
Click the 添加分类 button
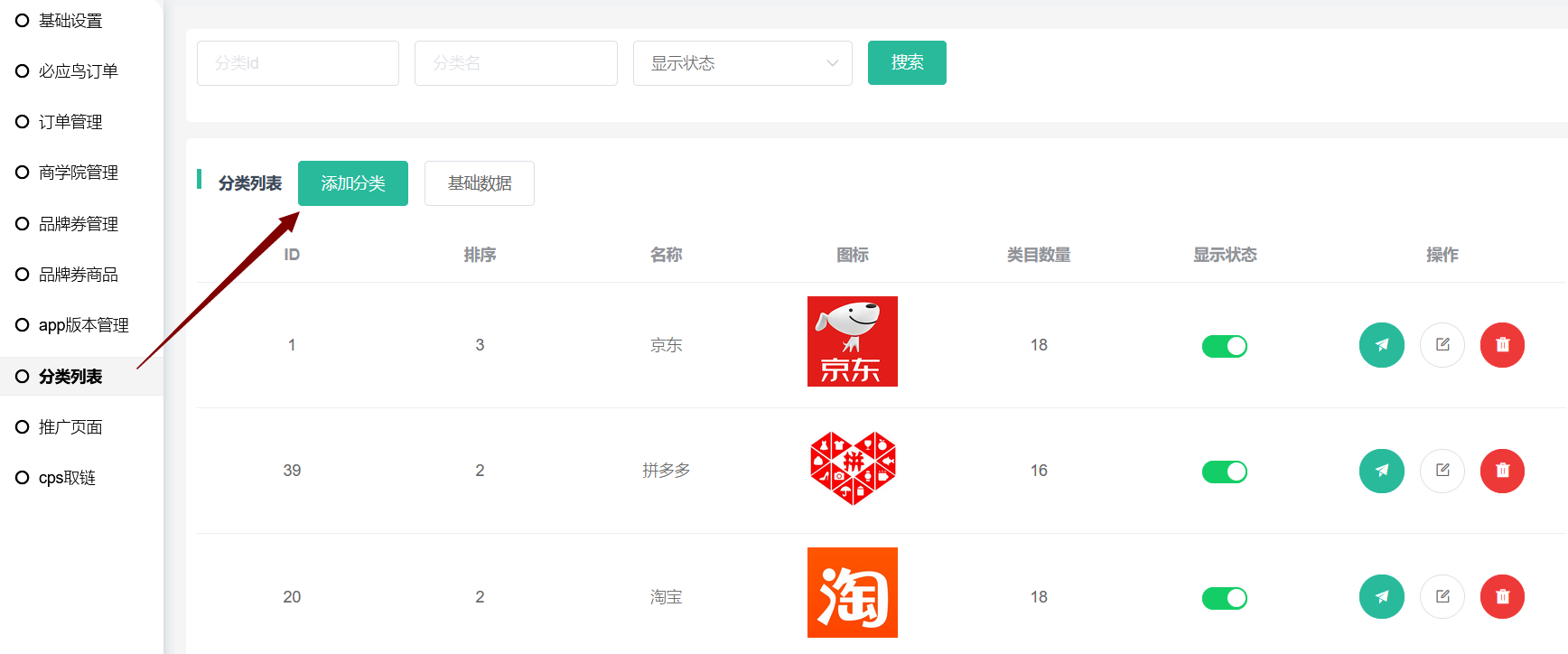pyautogui.click(x=353, y=183)
